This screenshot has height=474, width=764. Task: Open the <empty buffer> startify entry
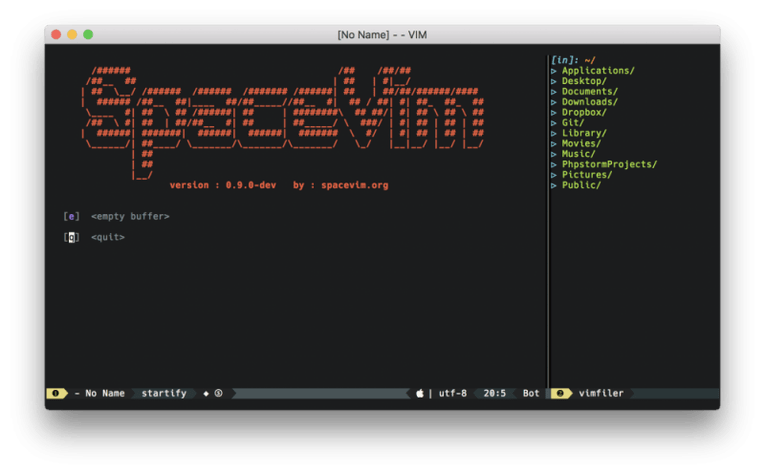(x=130, y=216)
